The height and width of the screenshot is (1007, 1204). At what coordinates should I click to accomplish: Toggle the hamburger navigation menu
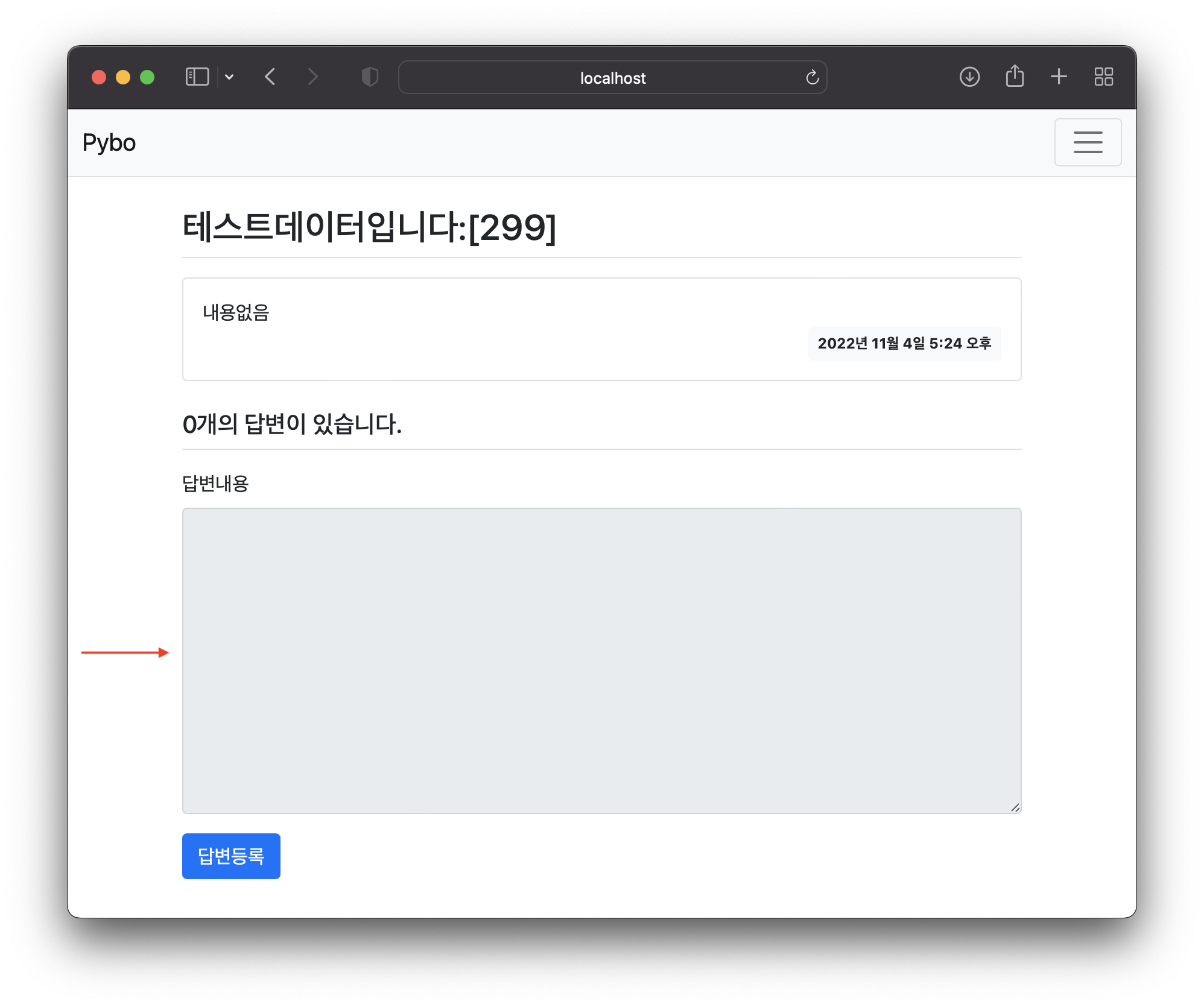pyautogui.click(x=1088, y=142)
